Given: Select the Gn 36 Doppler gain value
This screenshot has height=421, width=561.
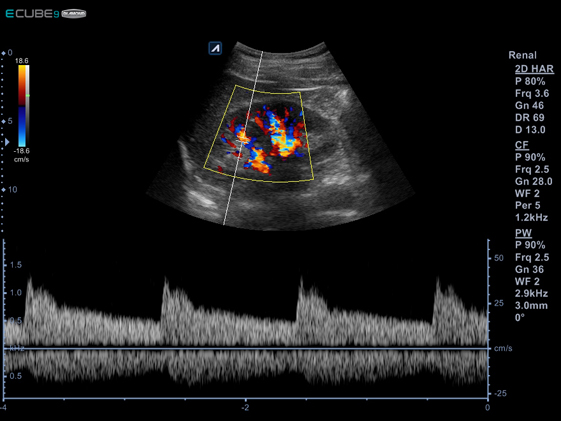Looking at the screenshot, I should pos(529,269).
